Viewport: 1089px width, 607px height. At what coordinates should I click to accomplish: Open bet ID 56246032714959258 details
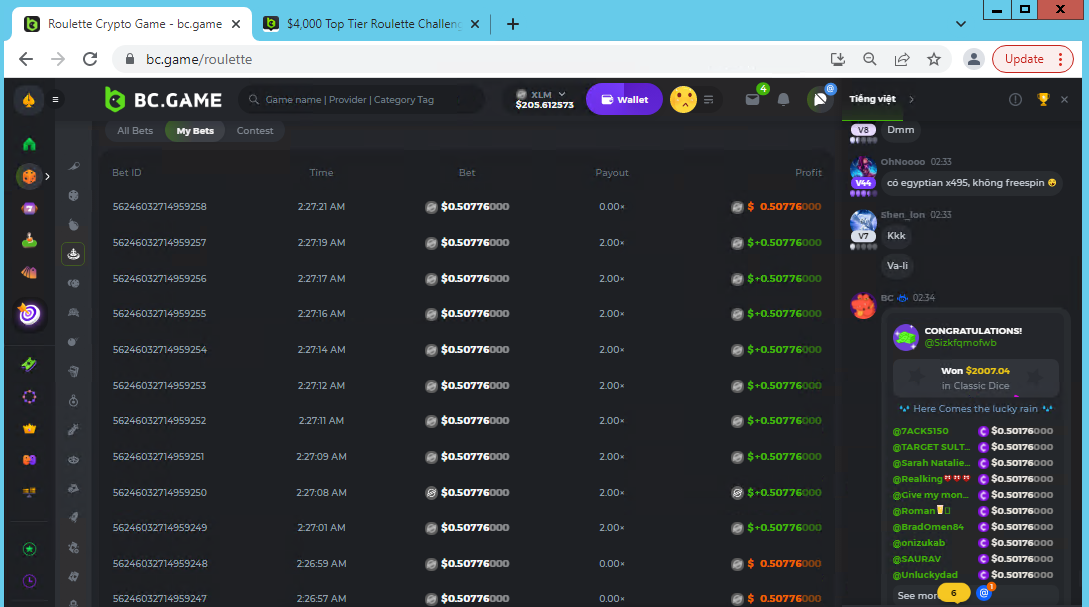159,207
